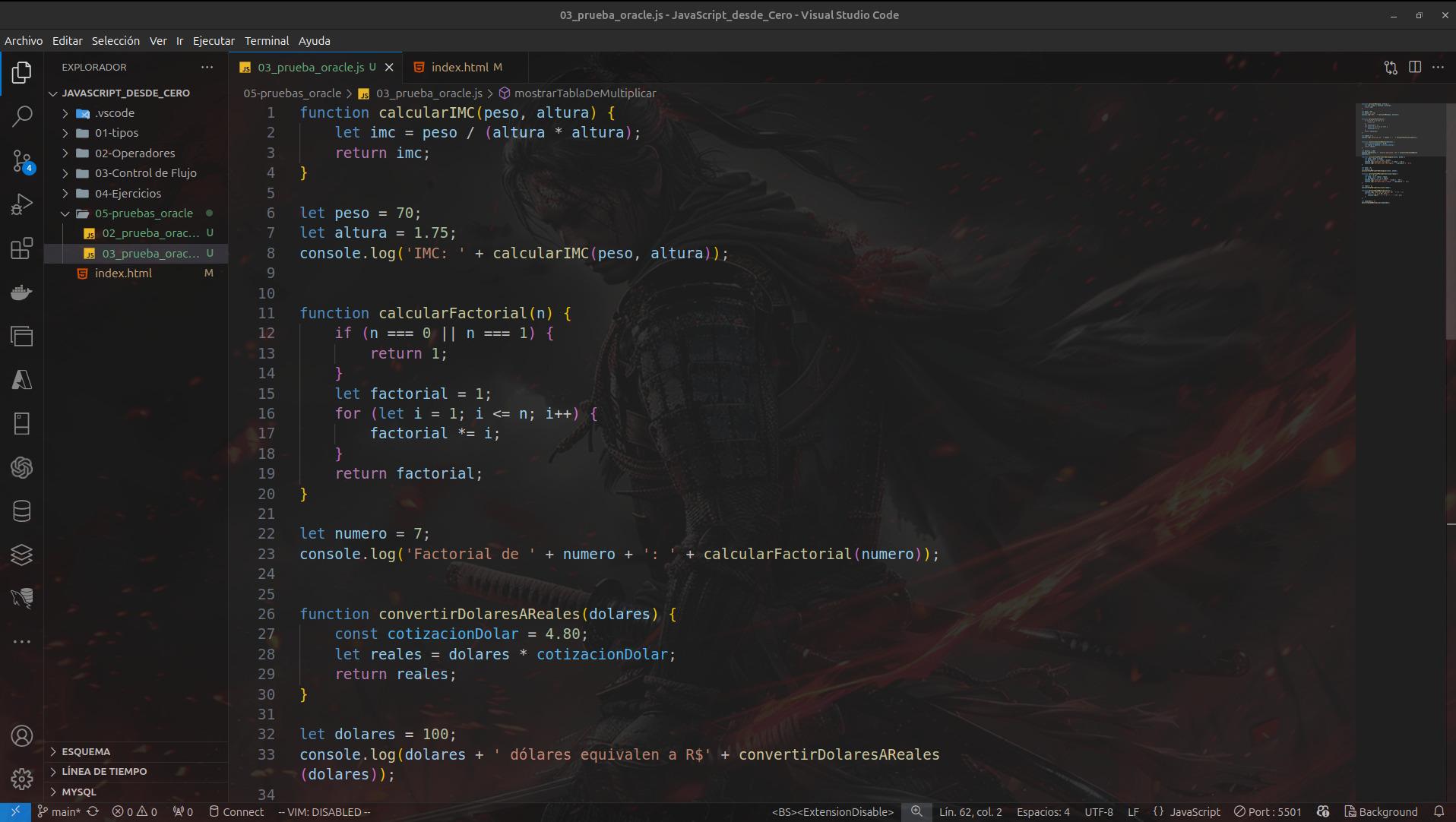Open the Ejecutar menu
Viewport: 1456px width, 822px height.
coord(214,41)
